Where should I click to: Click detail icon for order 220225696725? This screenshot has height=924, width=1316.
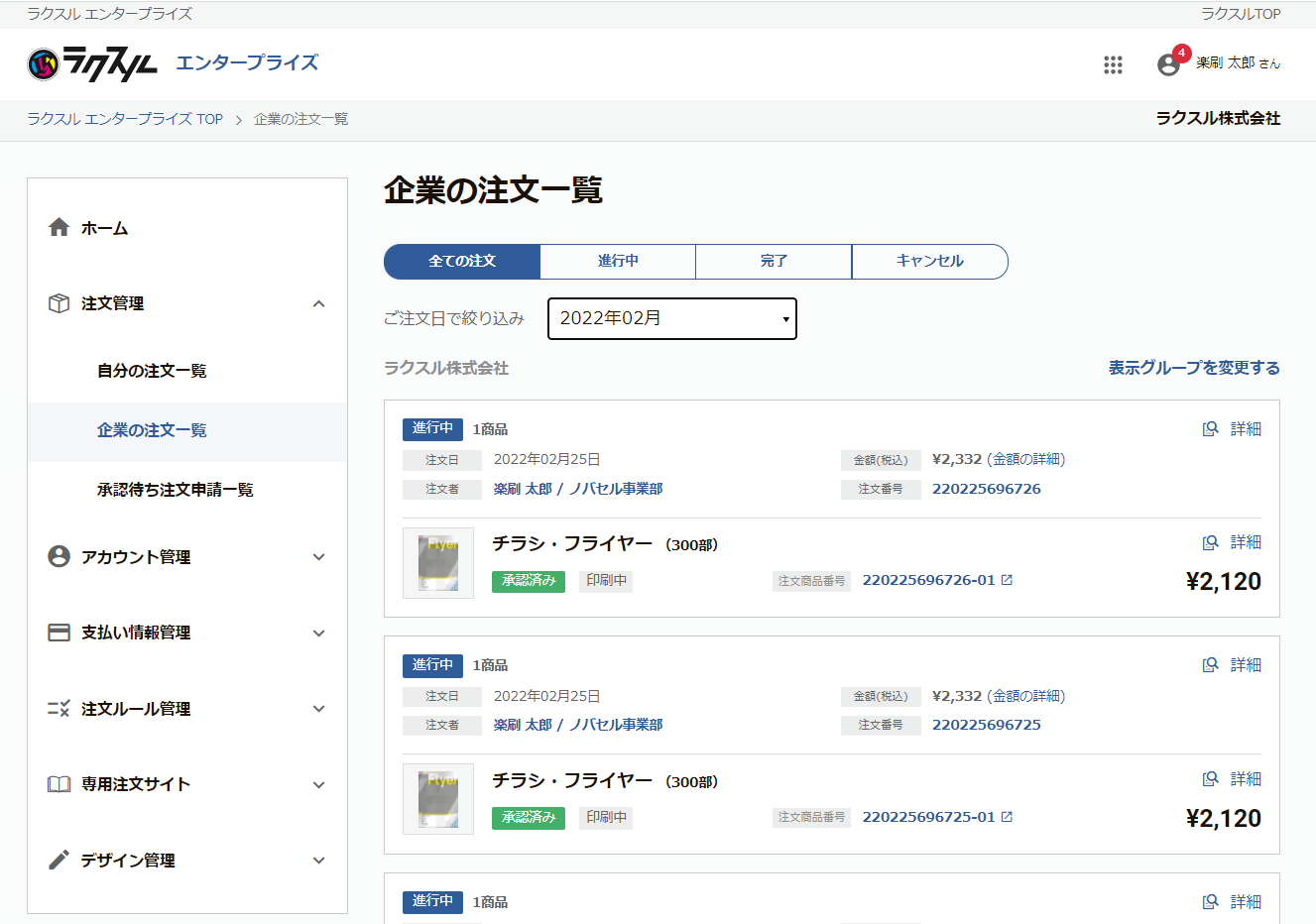tap(1210, 665)
